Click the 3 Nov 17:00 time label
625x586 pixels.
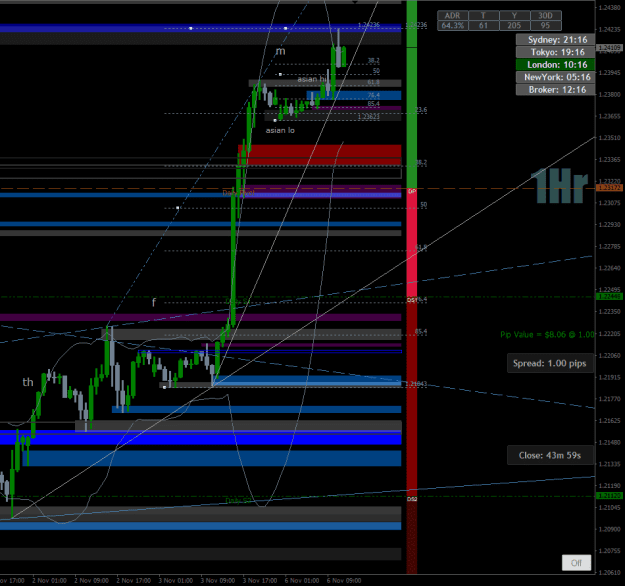260,580
